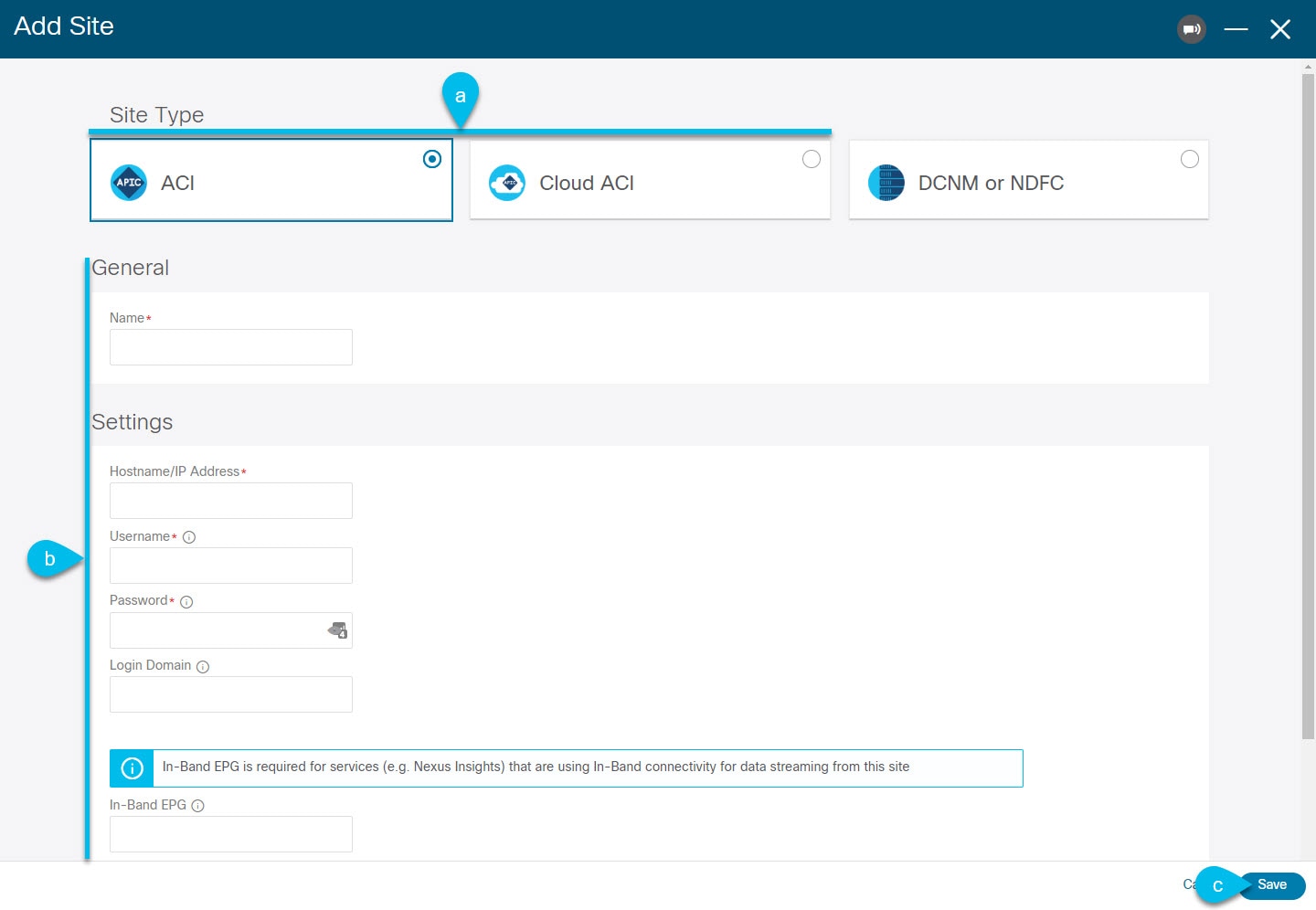The height and width of the screenshot is (910, 1316).
Task: Select the ACI site type radio button
Action: coord(432,159)
